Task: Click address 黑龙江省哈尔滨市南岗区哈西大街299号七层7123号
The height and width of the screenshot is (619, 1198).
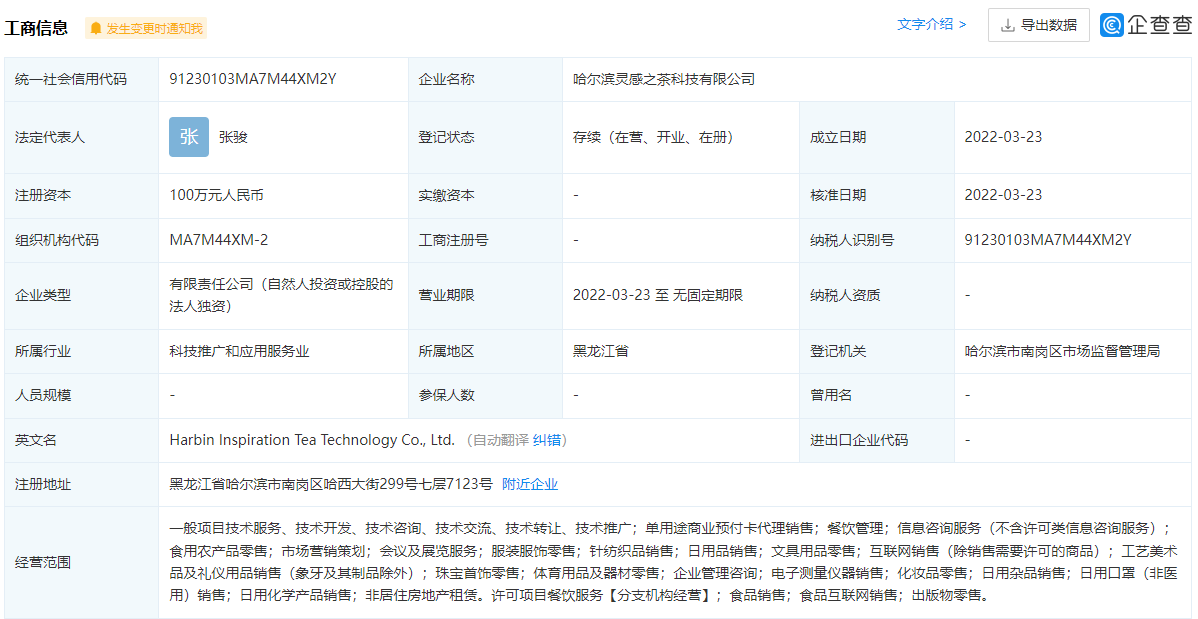Action: pyautogui.click(x=331, y=485)
